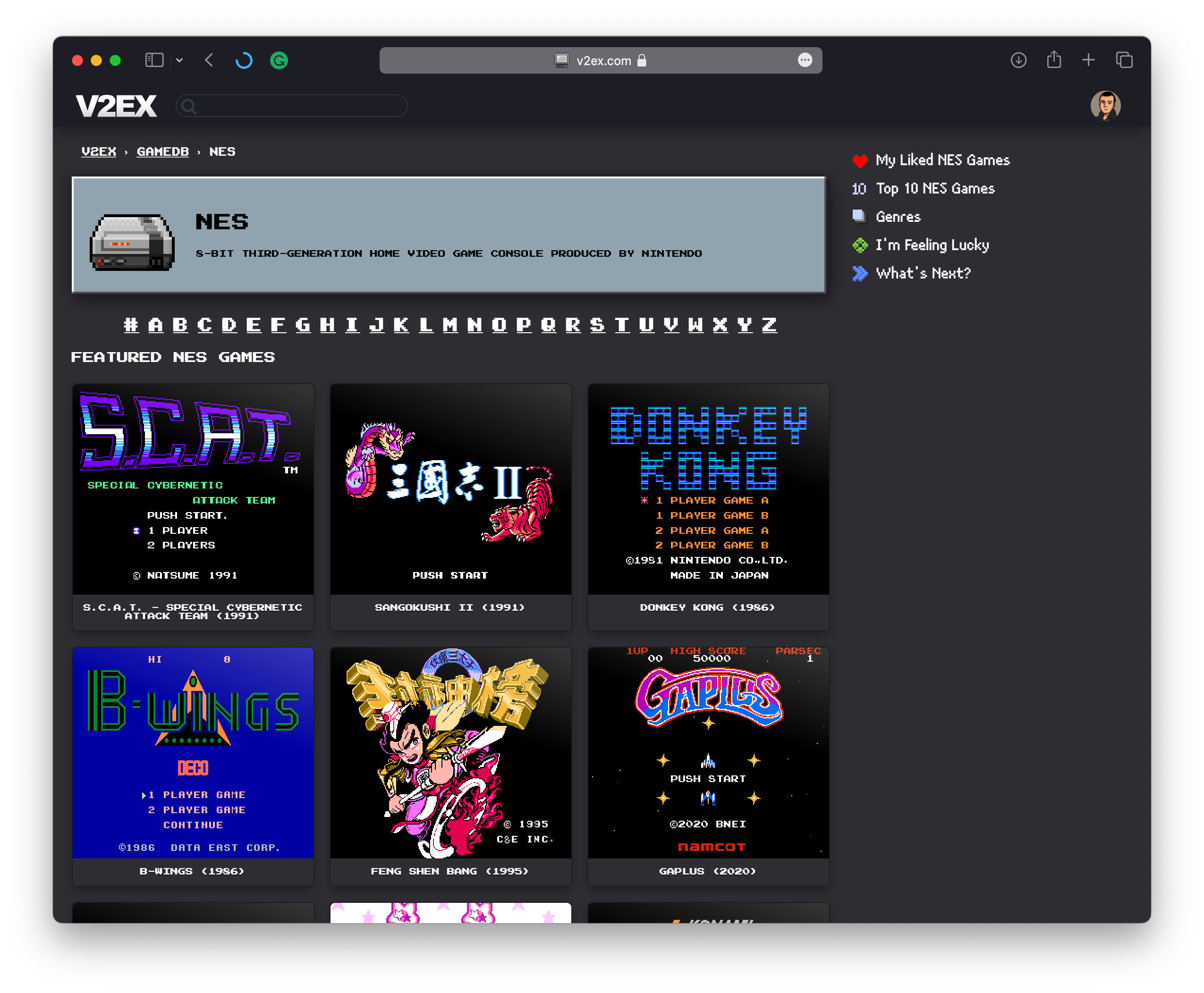Viewport: 1204px width, 993px height.
Task: Click the S.C.A.T. Special Cybernetic Attack Team caption
Action: 193,612
